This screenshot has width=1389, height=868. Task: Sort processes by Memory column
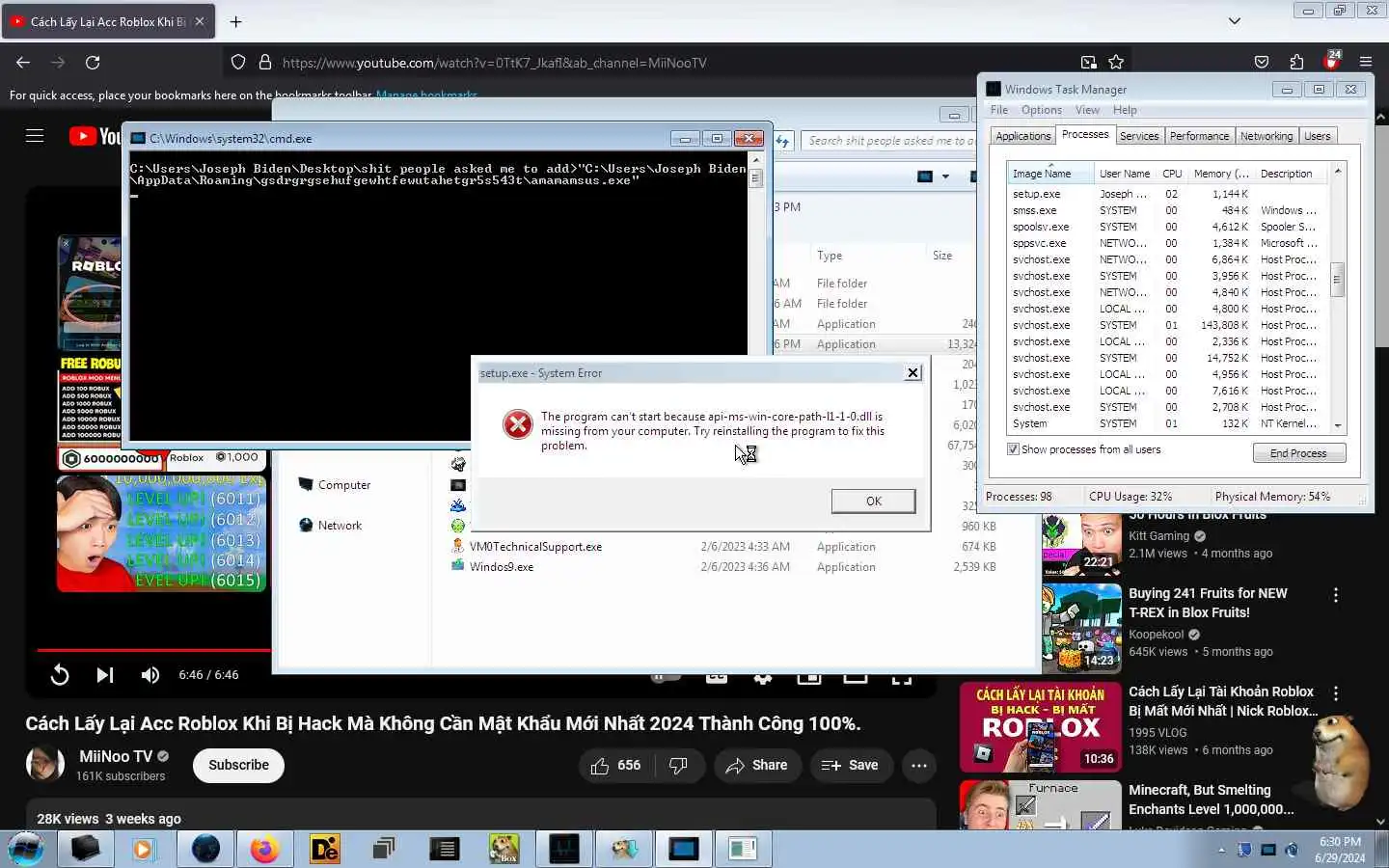pos(1221,174)
